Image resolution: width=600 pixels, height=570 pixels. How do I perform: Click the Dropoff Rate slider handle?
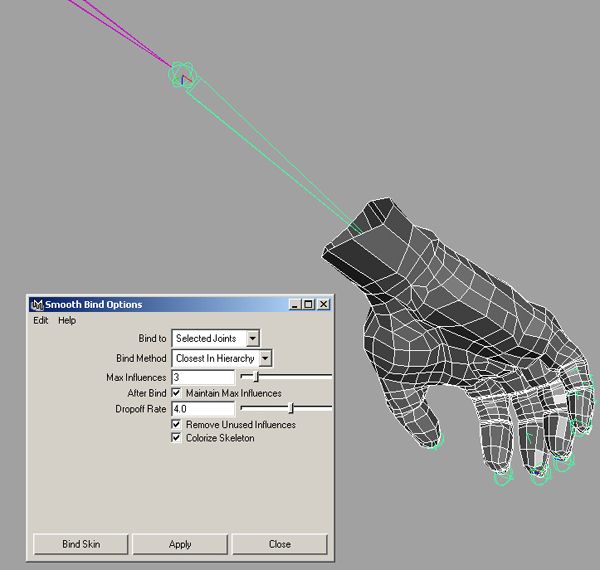(x=291, y=408)
